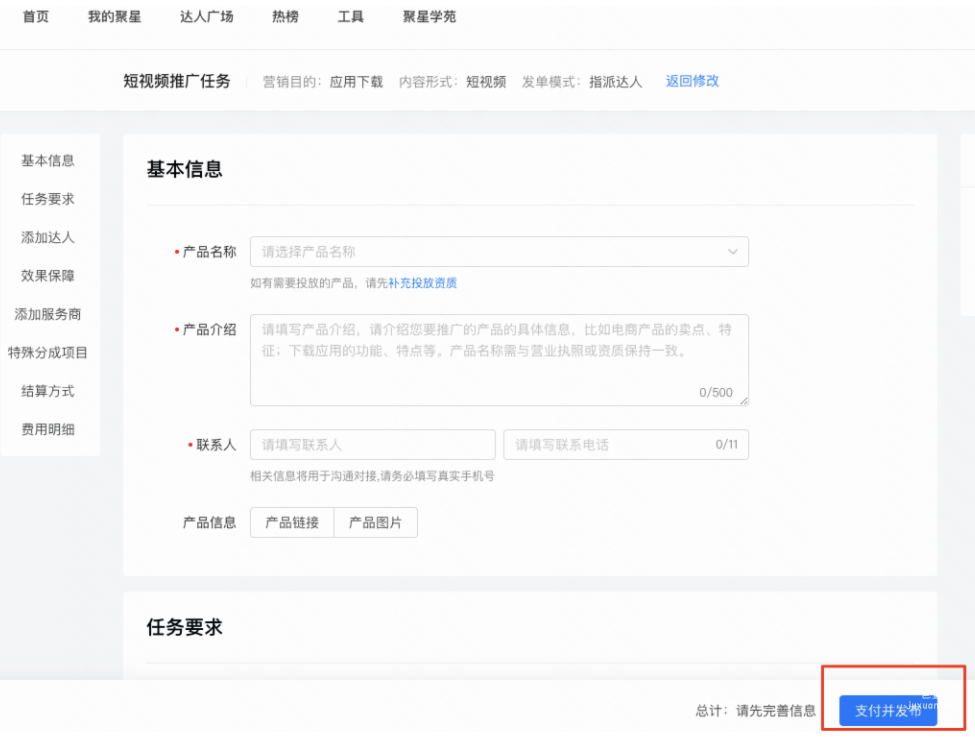Navigate to 我的聚星 in top menu
This screenshot has height=737, width=975.
click(114, 17)
